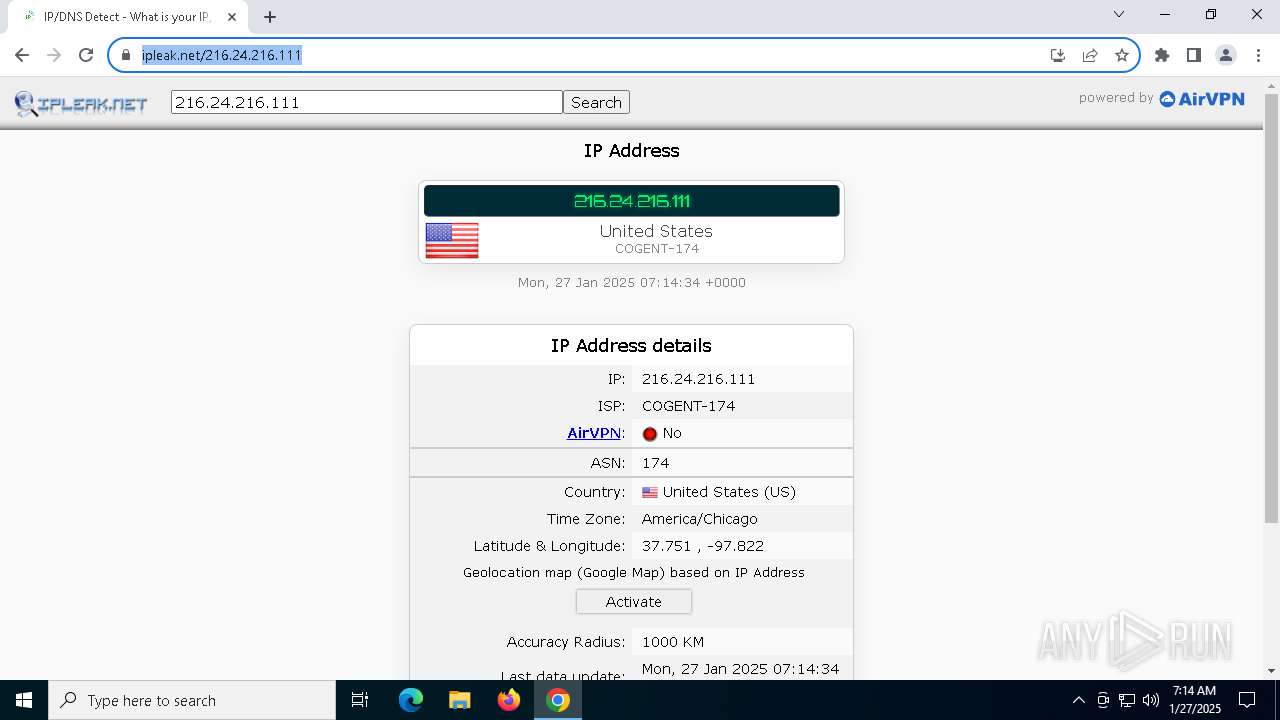Screen dimensions: 1280x720
Task: Focus the IP search input field
Action: [x=367, y=102]
